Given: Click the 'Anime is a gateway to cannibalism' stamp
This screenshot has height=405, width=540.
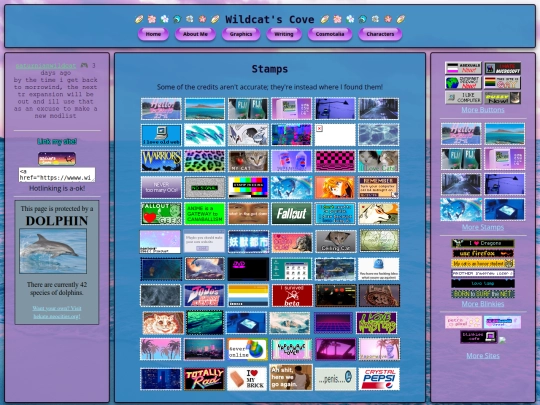Looking at the screenshot, I should pyautogui.click(x=205, y=214).
